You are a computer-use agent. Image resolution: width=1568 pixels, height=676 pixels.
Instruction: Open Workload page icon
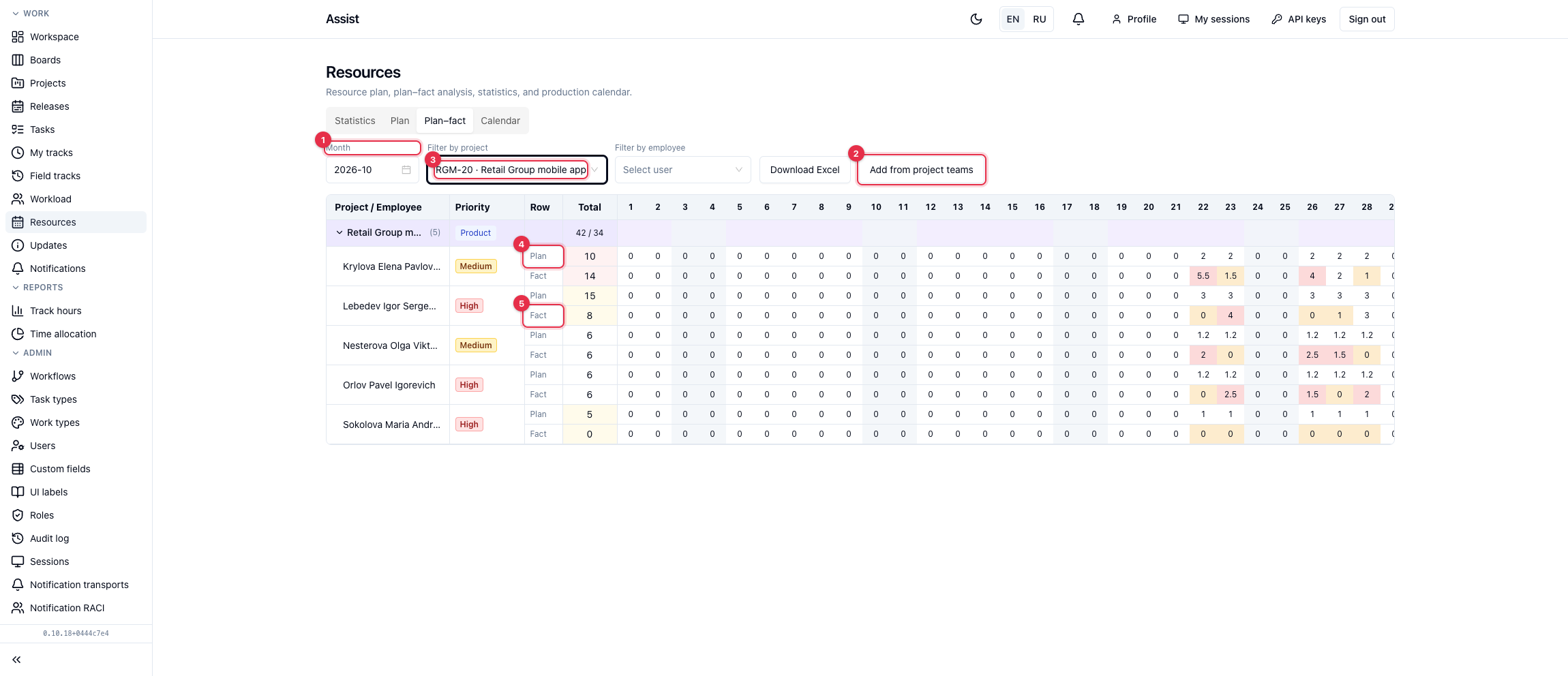pyautogui.click(x=18, y=199)
